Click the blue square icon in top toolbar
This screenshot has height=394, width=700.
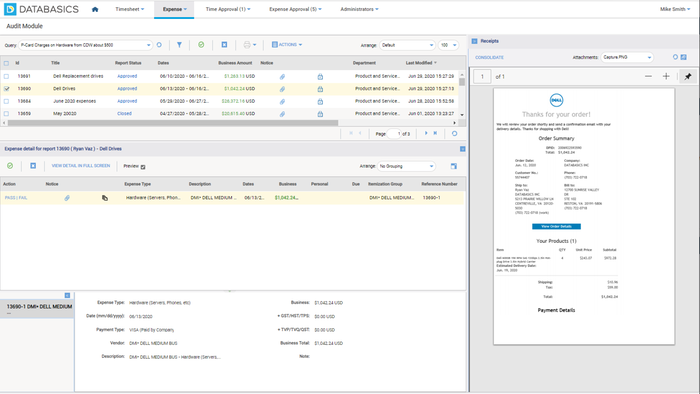click(x=224, y=45)
